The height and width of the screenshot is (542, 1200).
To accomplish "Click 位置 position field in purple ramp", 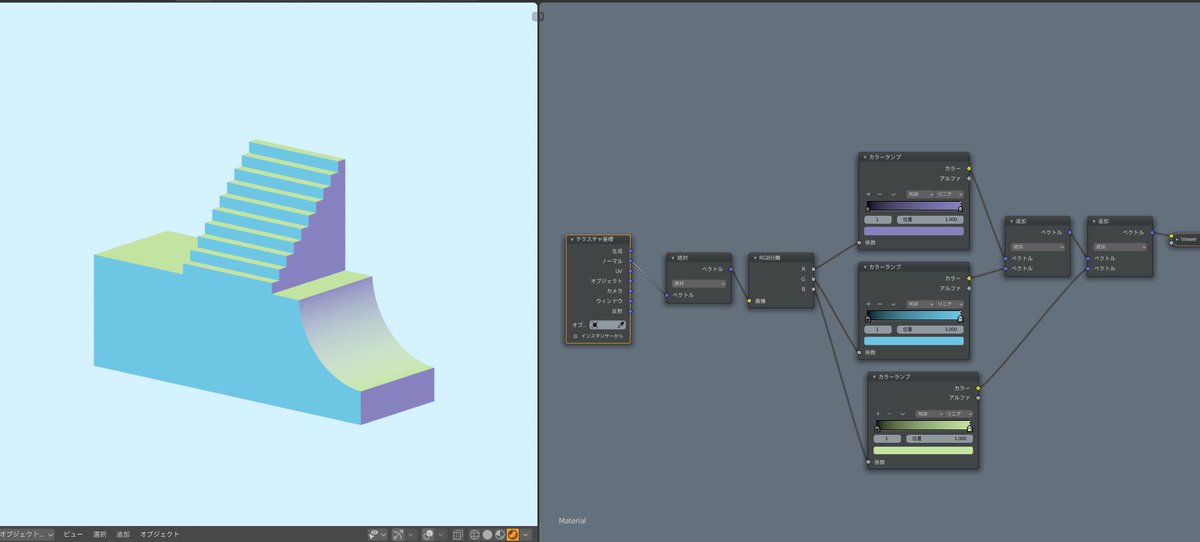I will pyautogui.click(x=929, y=218).
